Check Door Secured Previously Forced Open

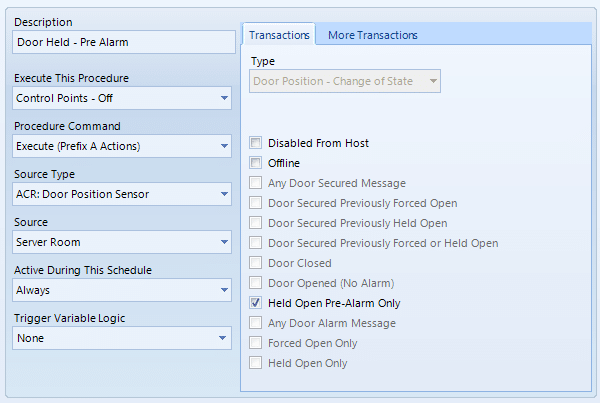(x=256, y=203)
